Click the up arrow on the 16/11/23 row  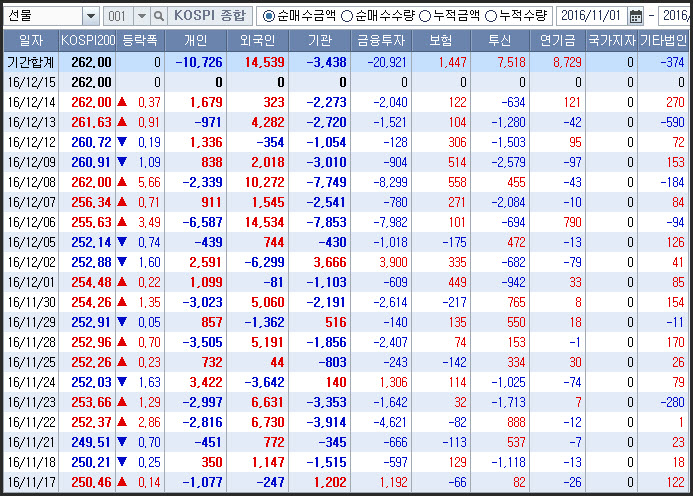click(122, 402)
